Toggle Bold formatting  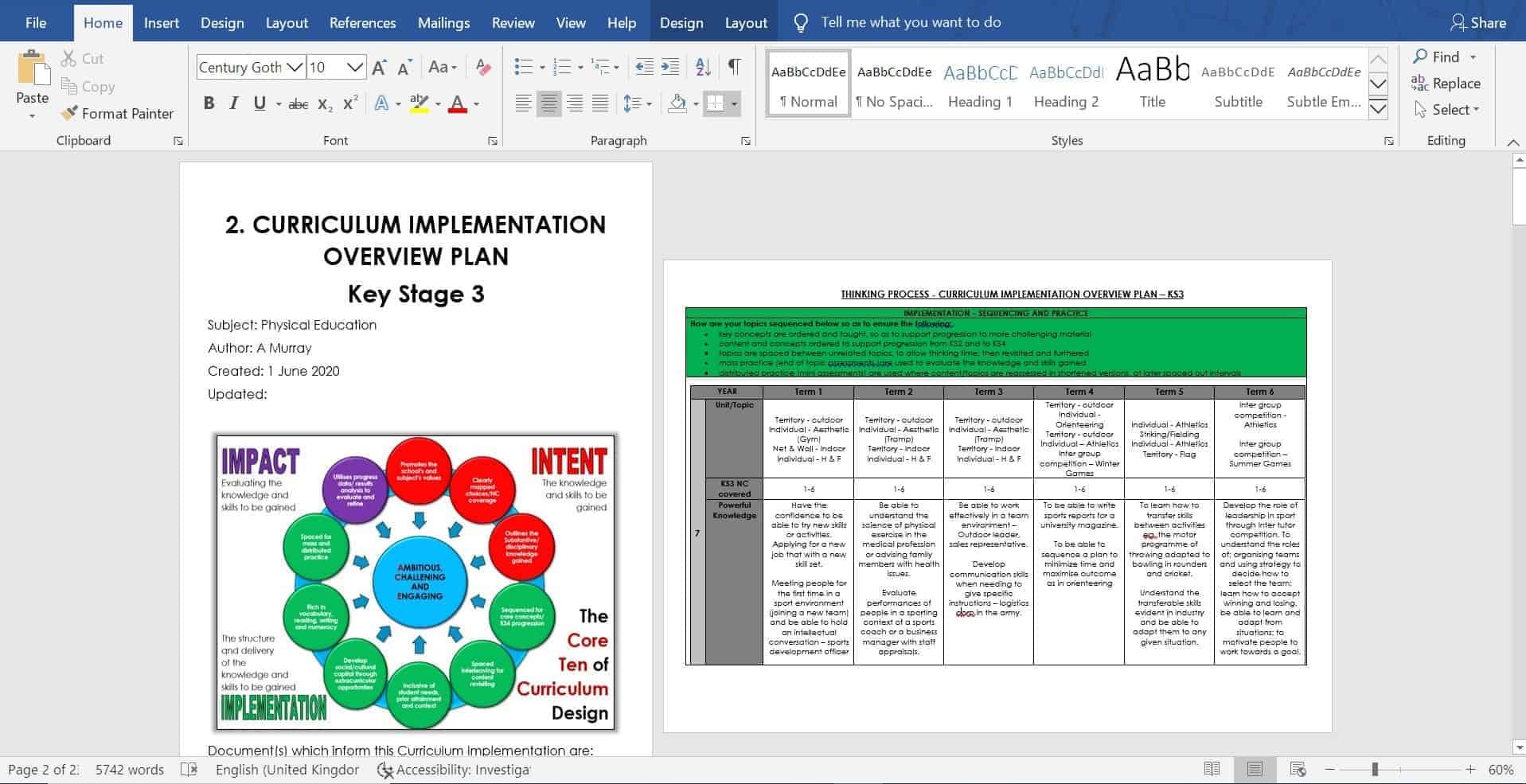209,103
